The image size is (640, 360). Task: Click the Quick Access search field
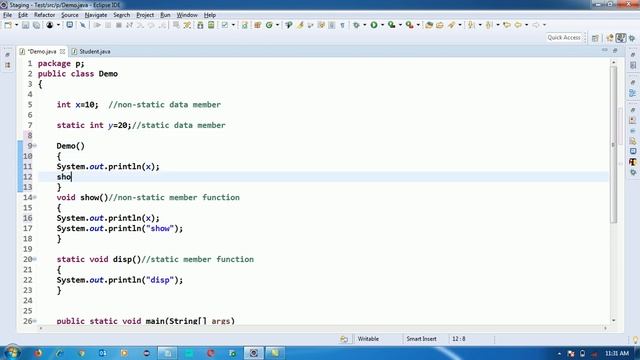(x=564, y=38)
